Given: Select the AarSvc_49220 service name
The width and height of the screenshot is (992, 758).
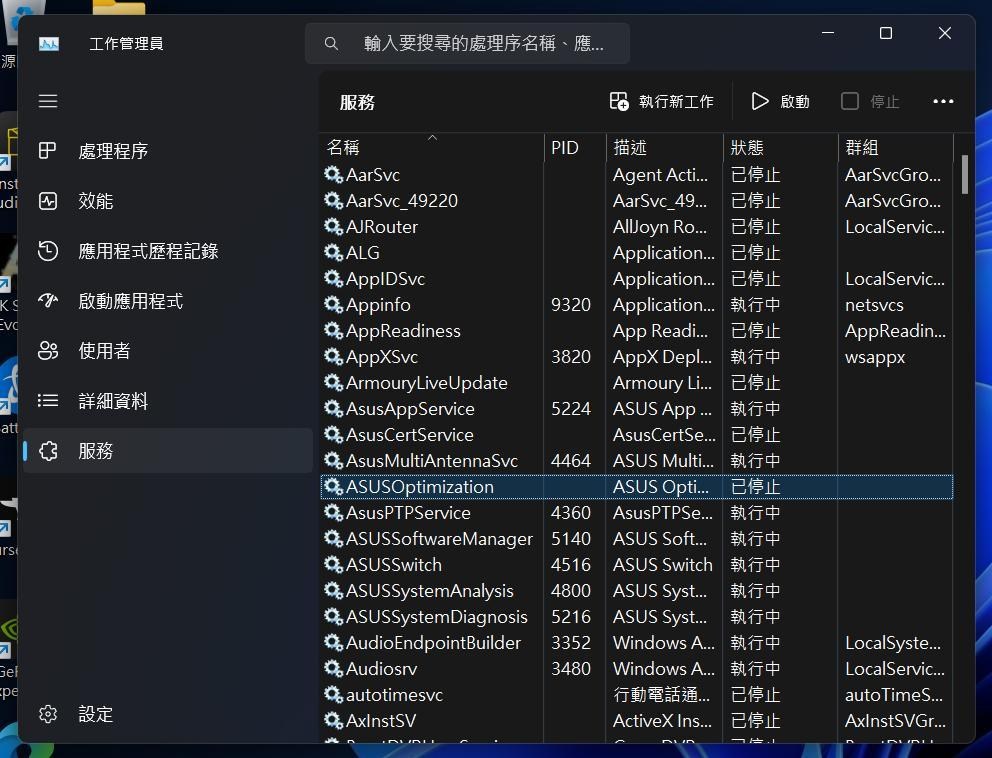Looking at the screenshot, I should coord(402,201).
